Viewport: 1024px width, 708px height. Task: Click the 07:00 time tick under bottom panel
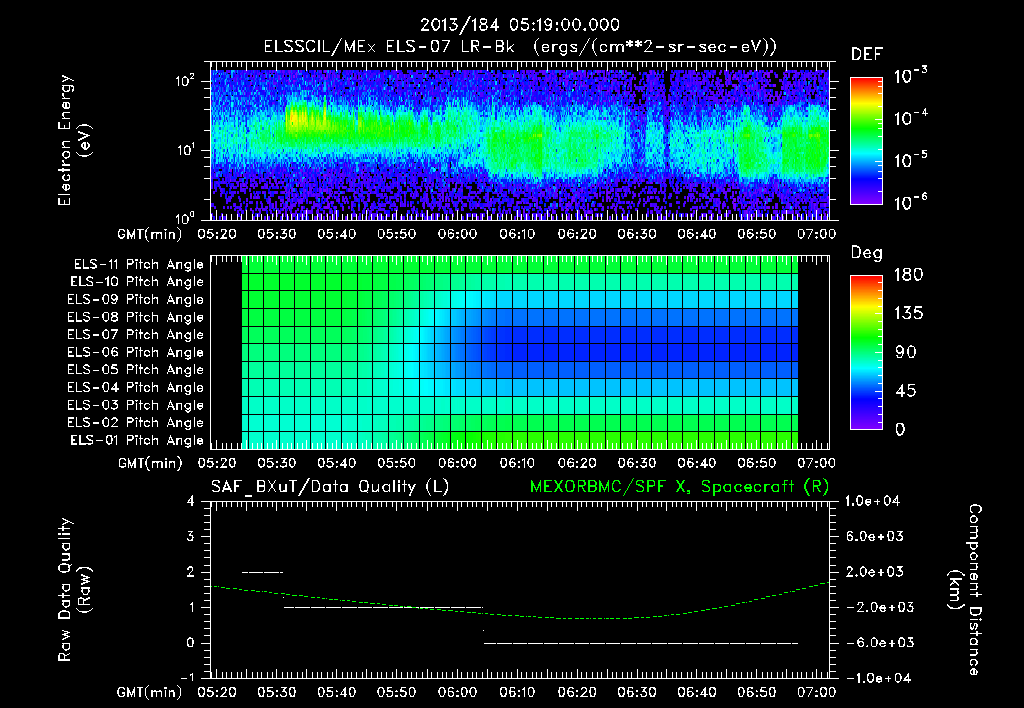pos(816,692)
